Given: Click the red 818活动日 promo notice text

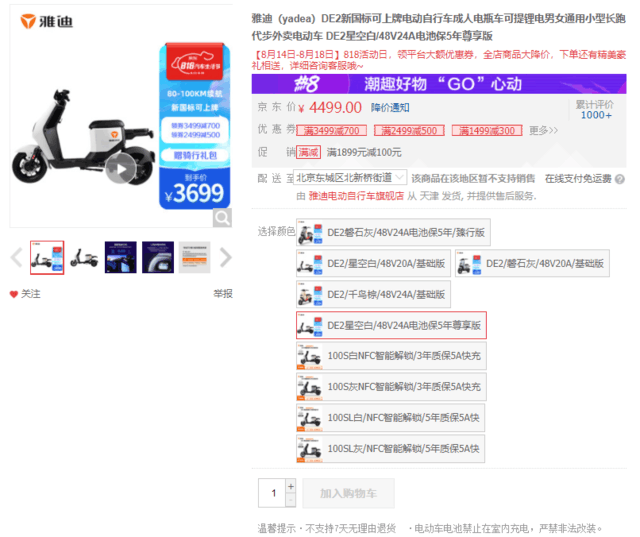Looking at the screenshot, I should [439, 60].
